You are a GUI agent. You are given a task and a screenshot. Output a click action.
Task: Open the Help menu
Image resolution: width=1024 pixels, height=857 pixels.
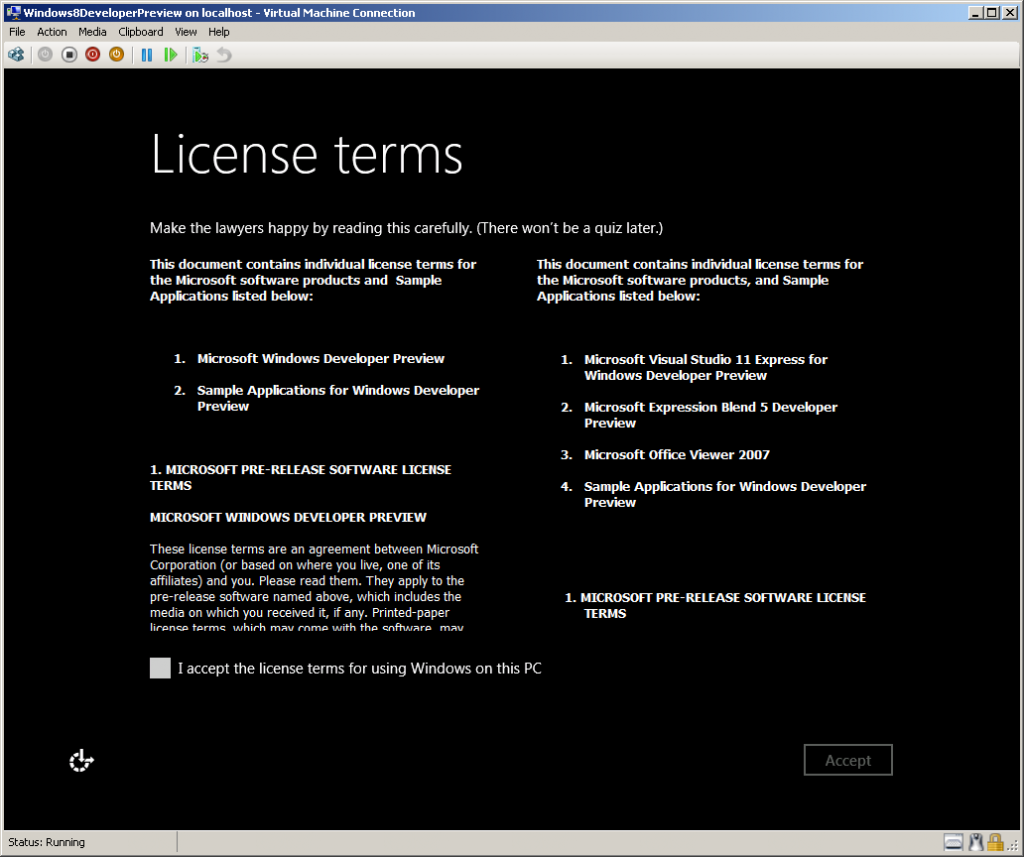coord(219,32)
